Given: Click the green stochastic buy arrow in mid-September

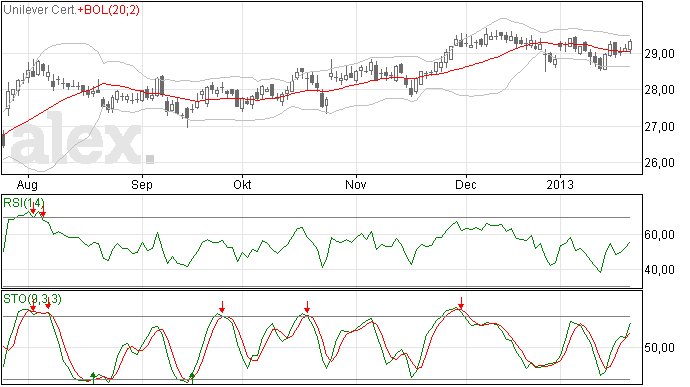Looking at the screenshot, I should pyautogui.click(x=192, y=377).
